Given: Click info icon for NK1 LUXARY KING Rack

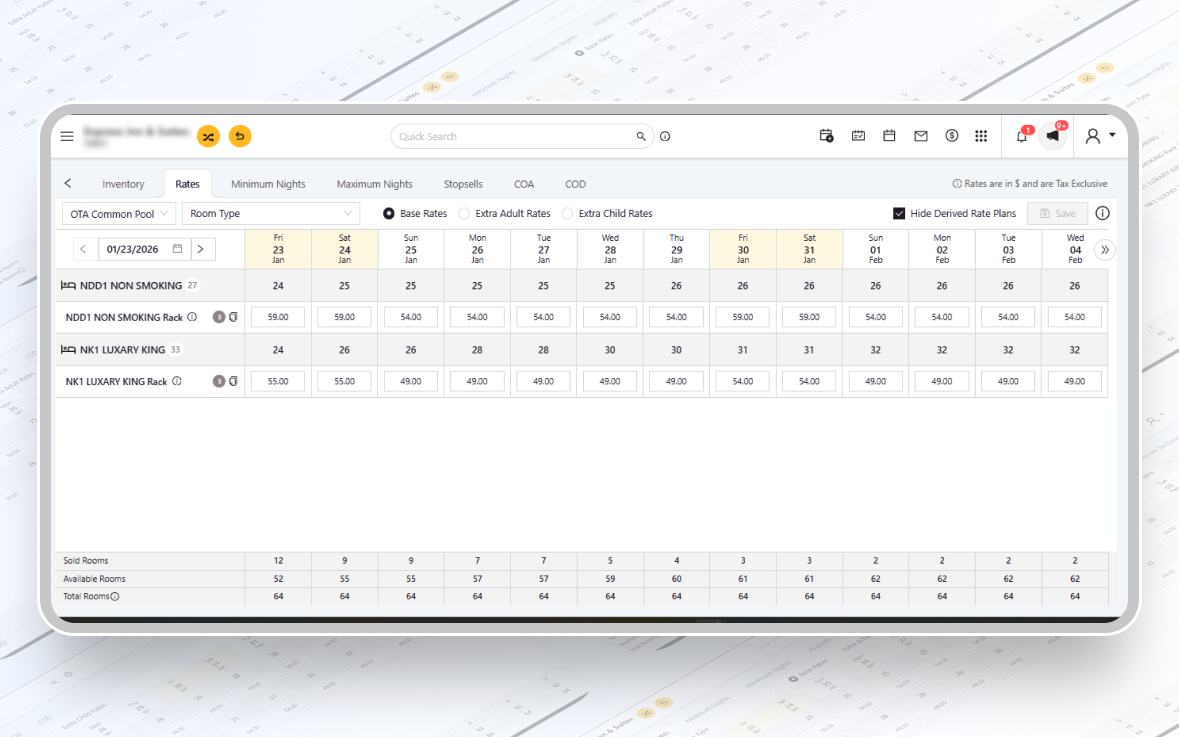Looking at the screenshot, I should click(x=177, y=381).
